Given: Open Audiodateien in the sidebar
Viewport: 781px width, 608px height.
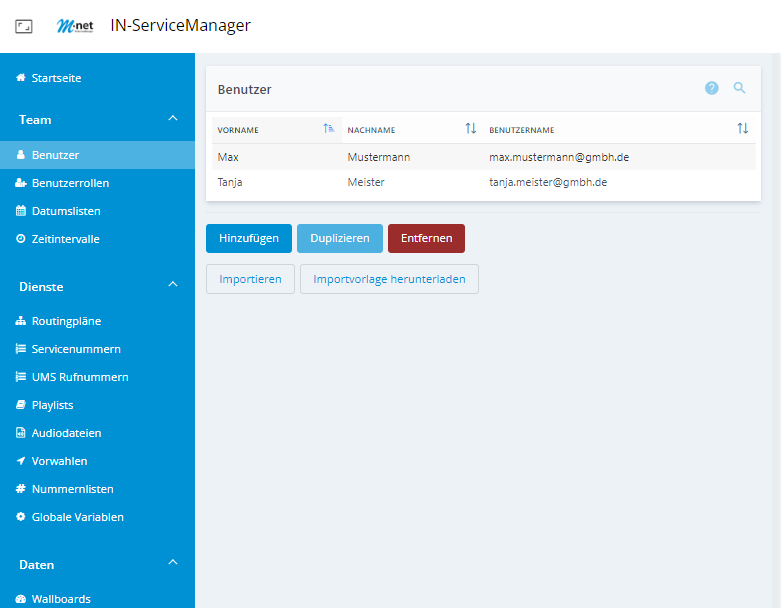Looking at the screenshot, I should [x=66, y=433].
